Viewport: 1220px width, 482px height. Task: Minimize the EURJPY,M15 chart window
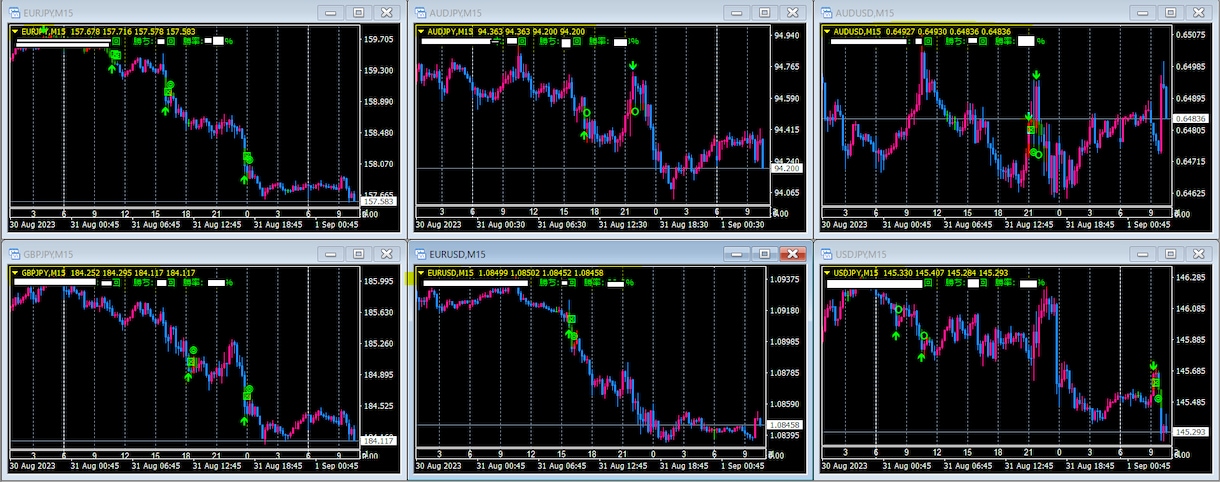(x=330, y=13)
